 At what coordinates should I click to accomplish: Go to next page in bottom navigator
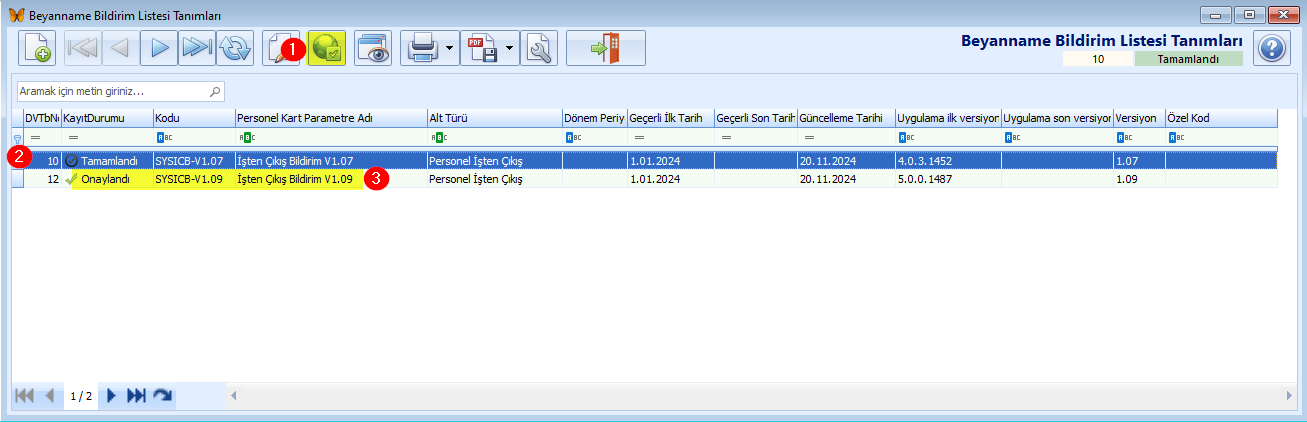[111, 396]
